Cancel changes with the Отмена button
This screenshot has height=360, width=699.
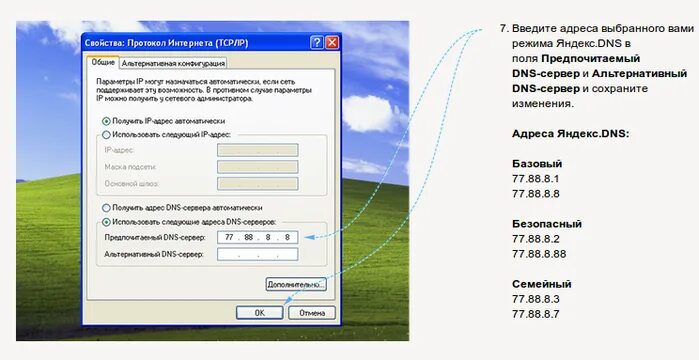coord(312,313)
